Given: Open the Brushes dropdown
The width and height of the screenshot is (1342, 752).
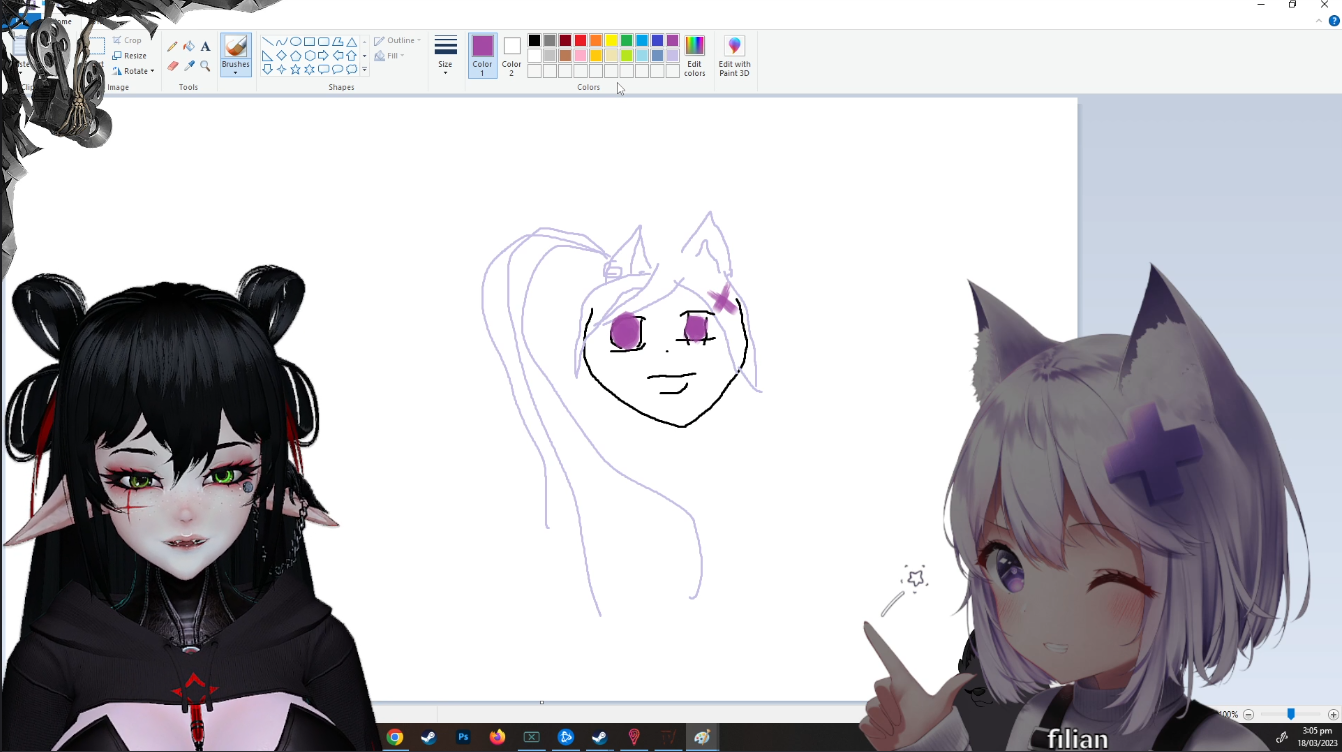Looking at the screenshot, I should (x=236, y=66).
